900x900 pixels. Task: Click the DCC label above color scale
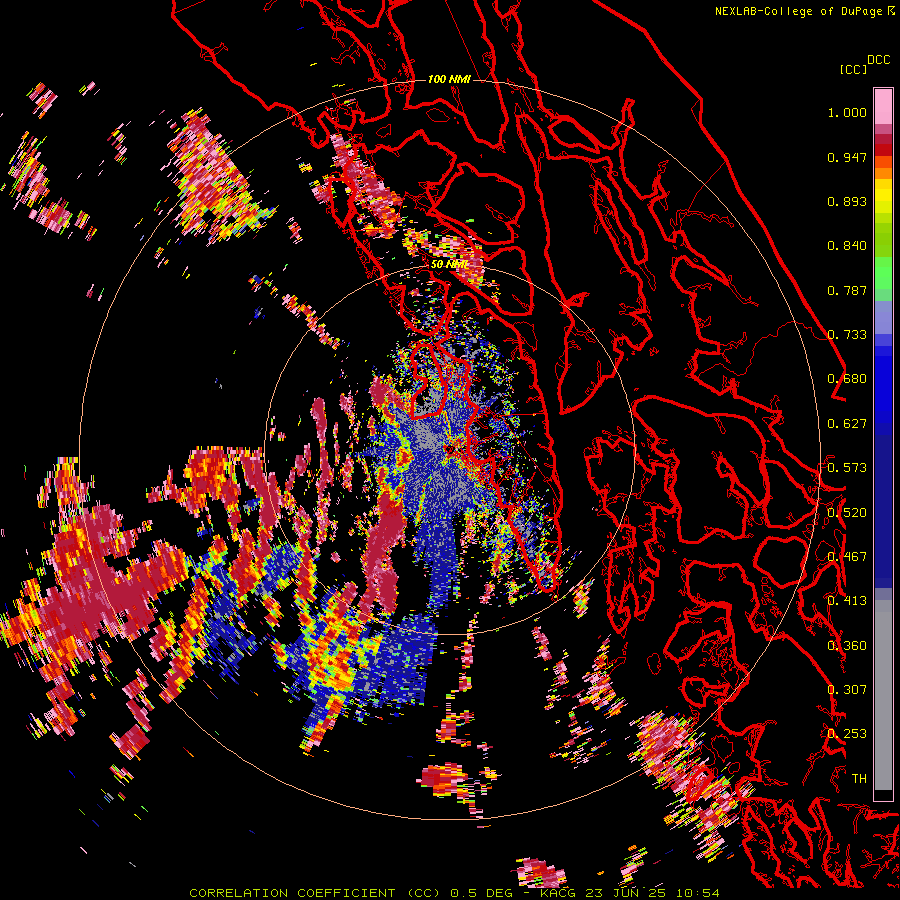[x=878, y=60]
